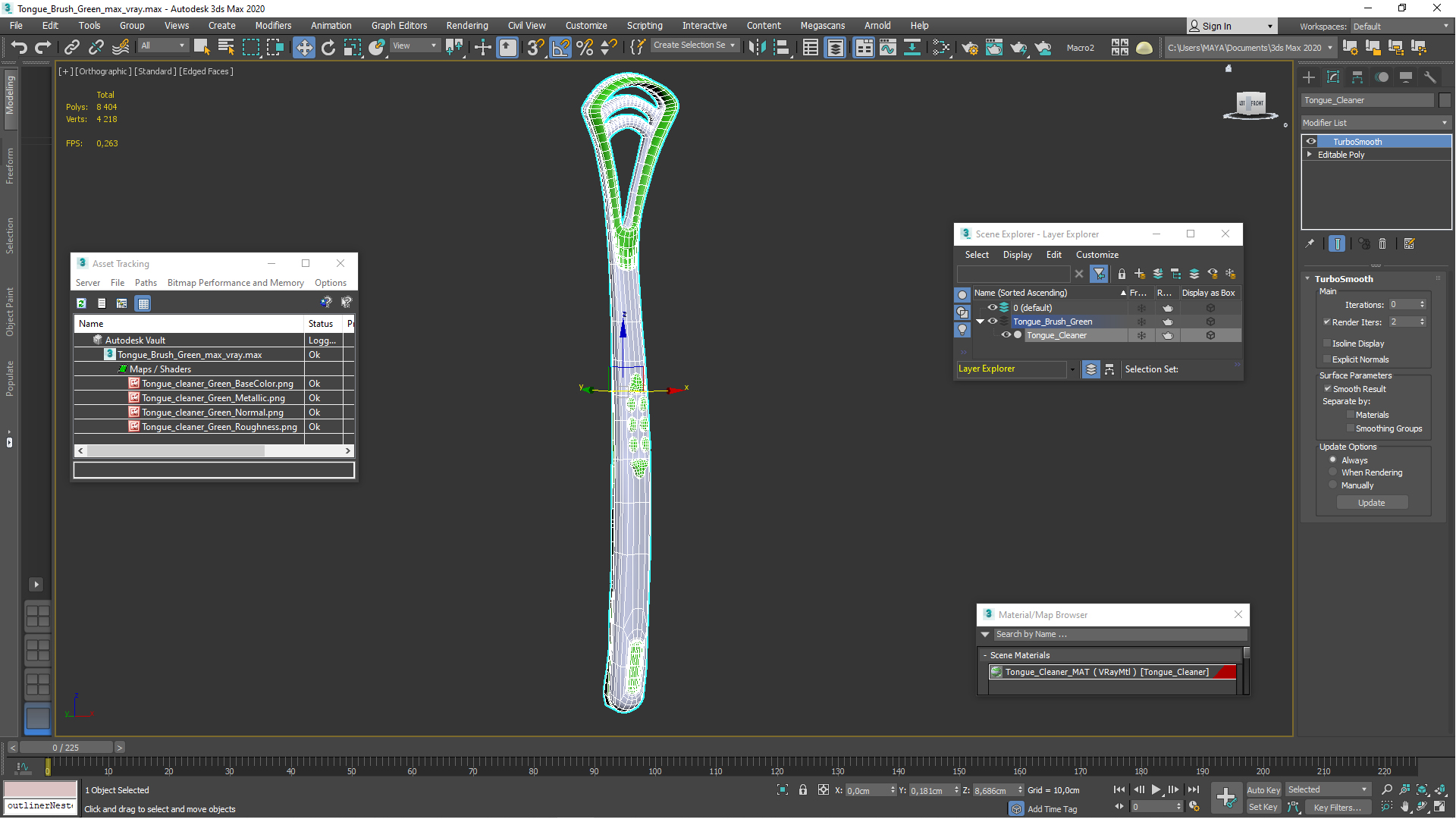Click the Key Filters button
Screen dimensions: 1456x819
point(1338,807)
